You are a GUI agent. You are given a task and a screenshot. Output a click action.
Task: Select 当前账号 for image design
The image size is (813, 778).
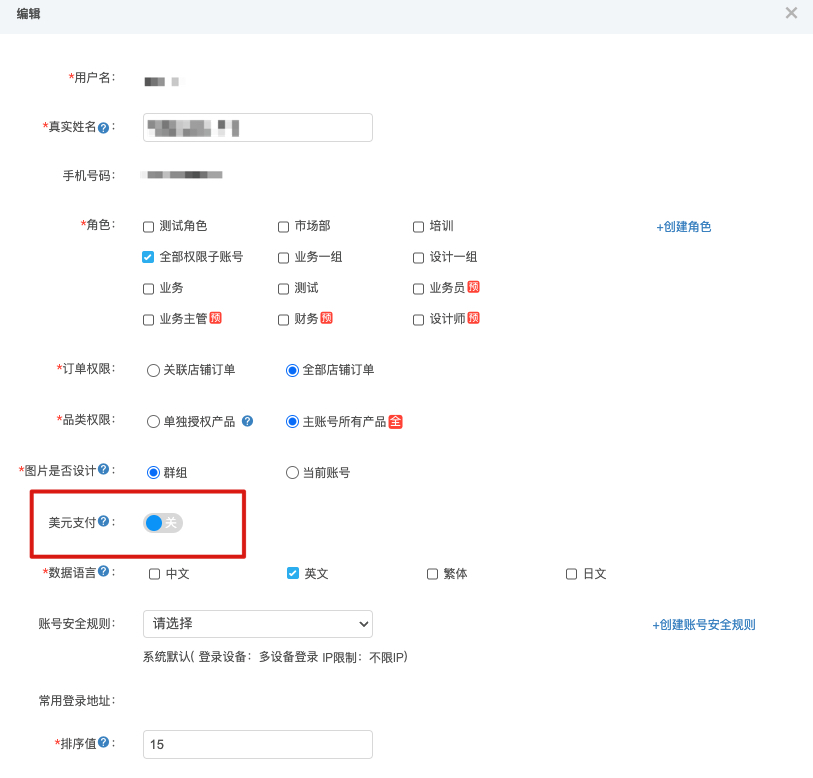tap(292, 473)
